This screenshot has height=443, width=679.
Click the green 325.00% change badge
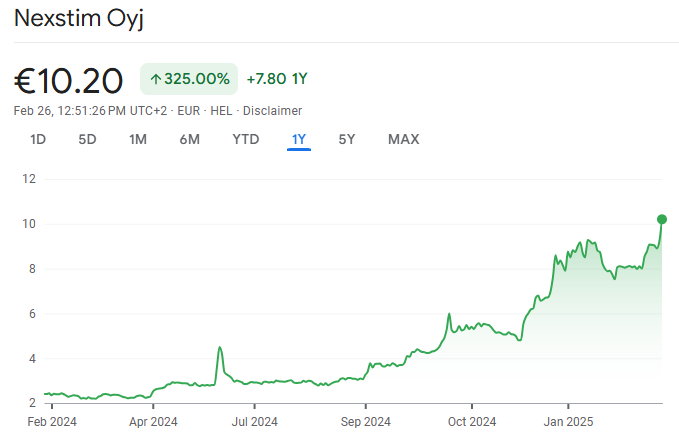189,79
